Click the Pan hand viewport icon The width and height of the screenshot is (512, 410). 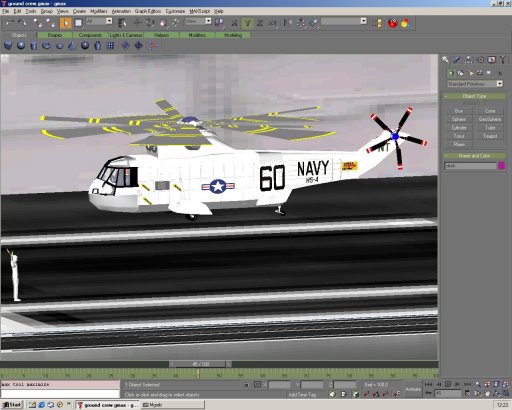pos(488,394)
